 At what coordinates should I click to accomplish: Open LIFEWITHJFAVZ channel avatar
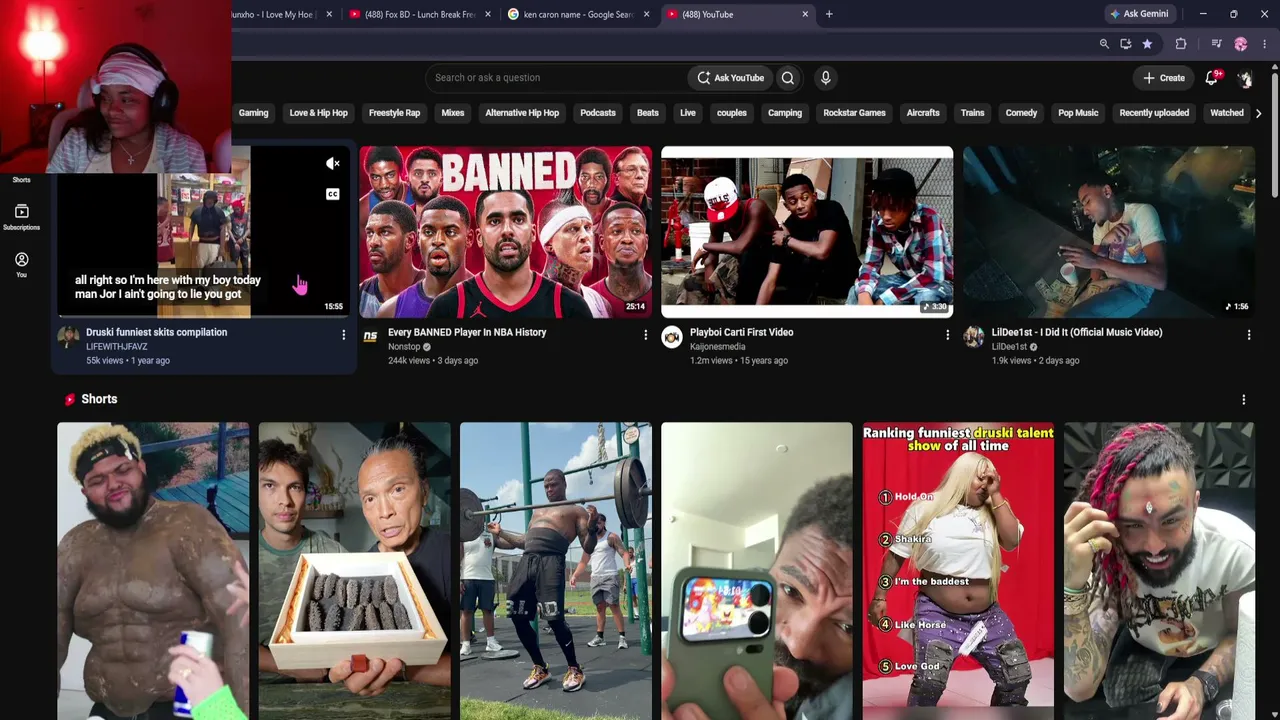click(68, 337)
